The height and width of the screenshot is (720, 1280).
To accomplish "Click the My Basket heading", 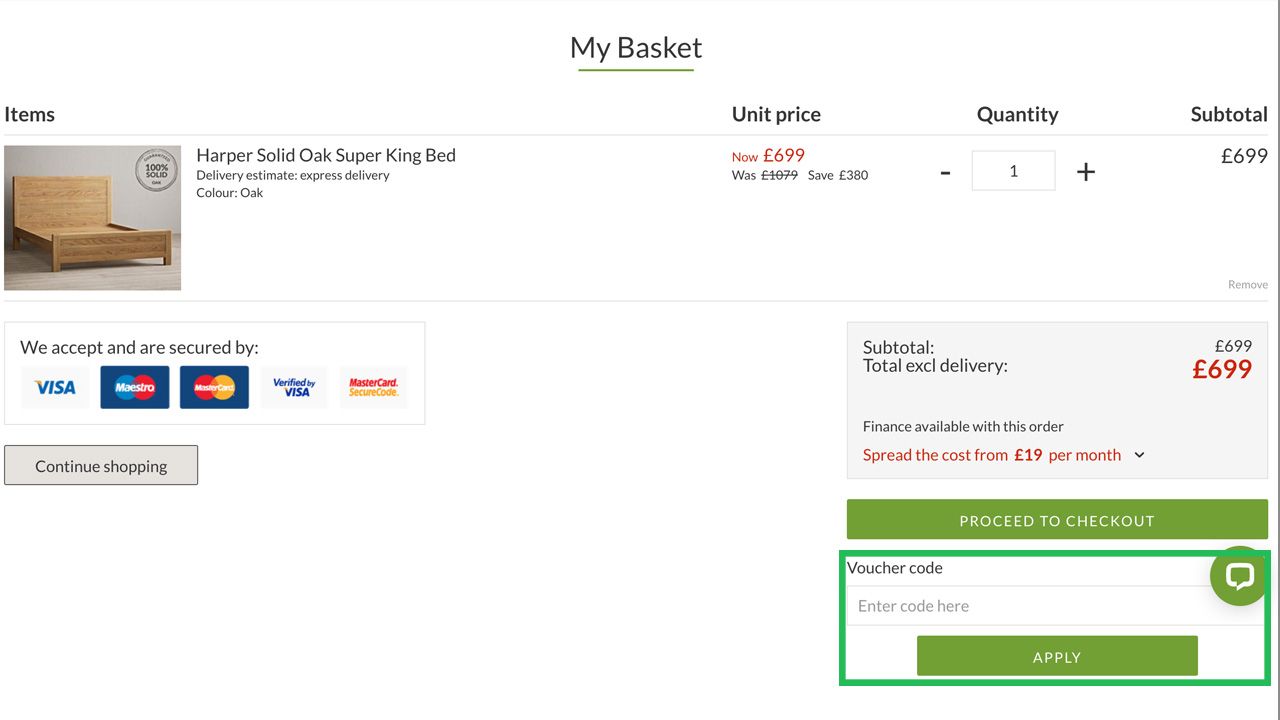I will (x=636, y=48).
